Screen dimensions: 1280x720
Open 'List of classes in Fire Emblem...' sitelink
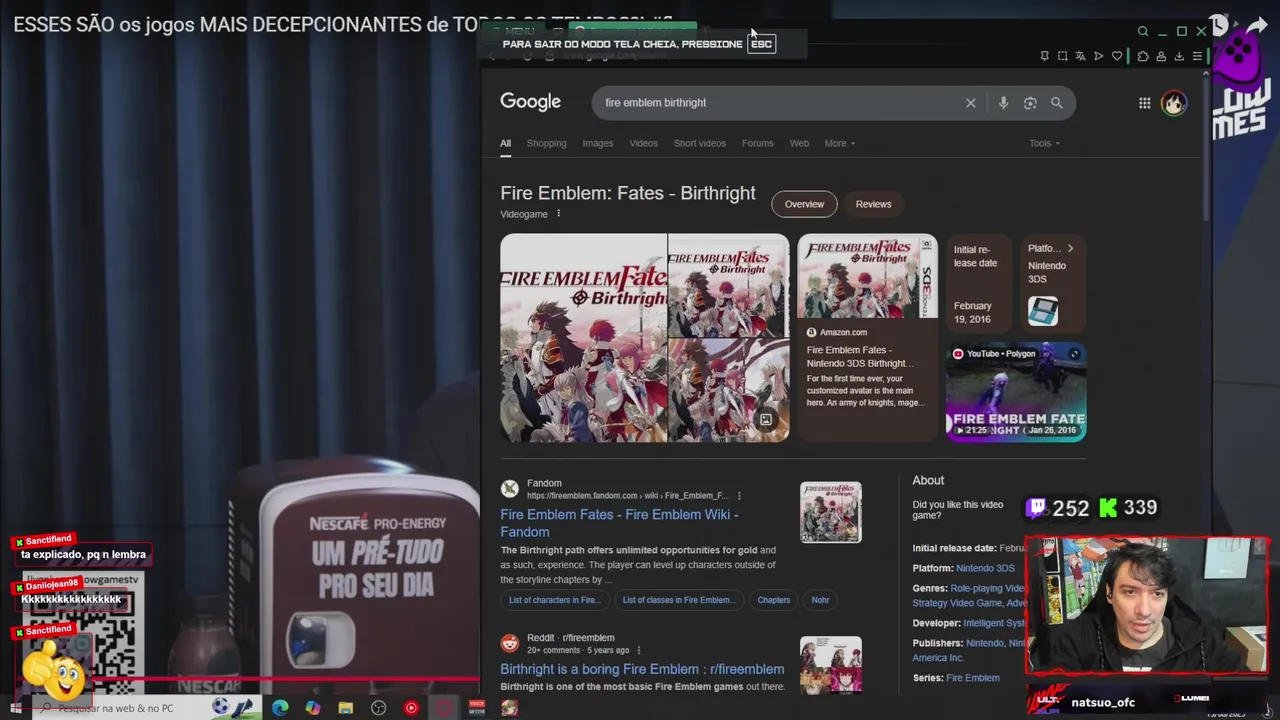click(677, 600)
